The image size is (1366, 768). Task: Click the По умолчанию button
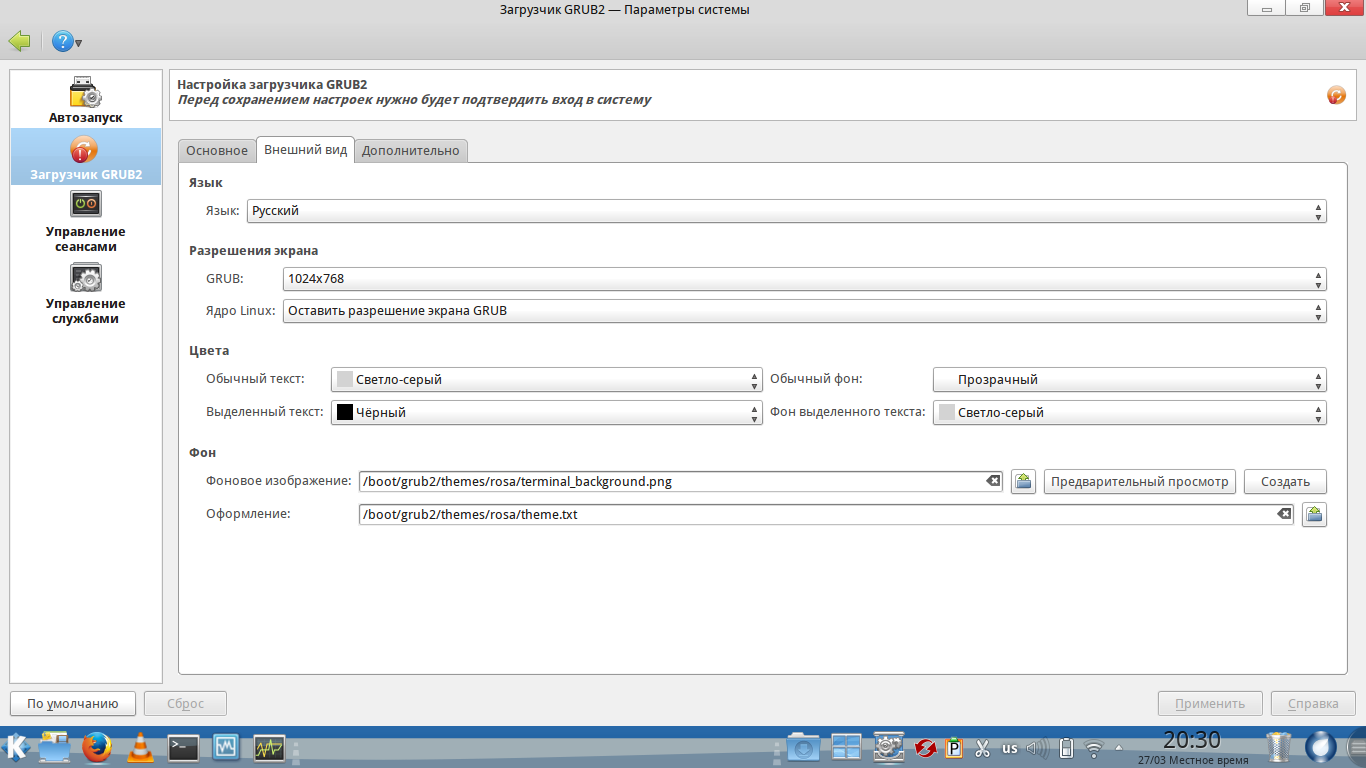(x=73, y=704)
